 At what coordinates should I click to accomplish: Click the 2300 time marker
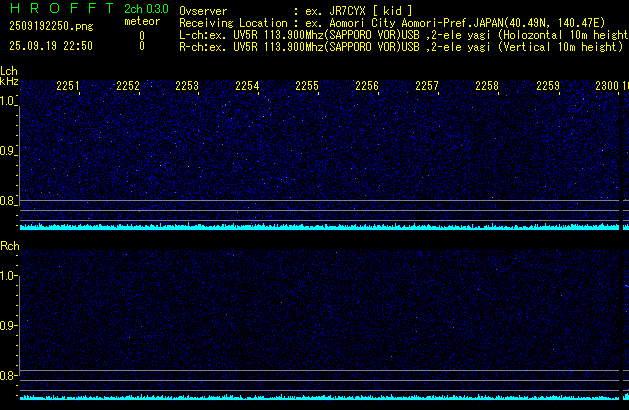[606, 87]
